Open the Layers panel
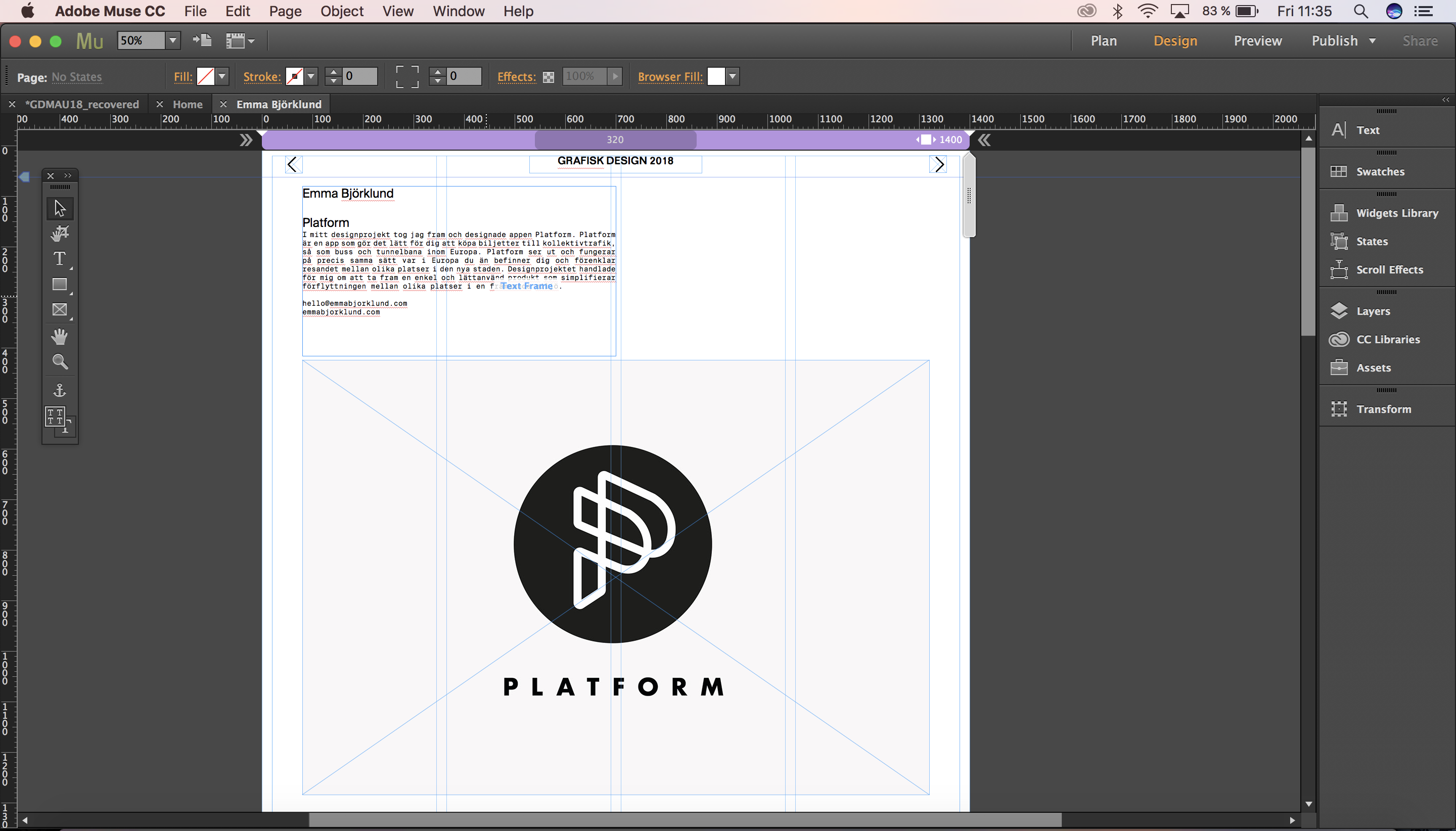 coord(1373,311)
